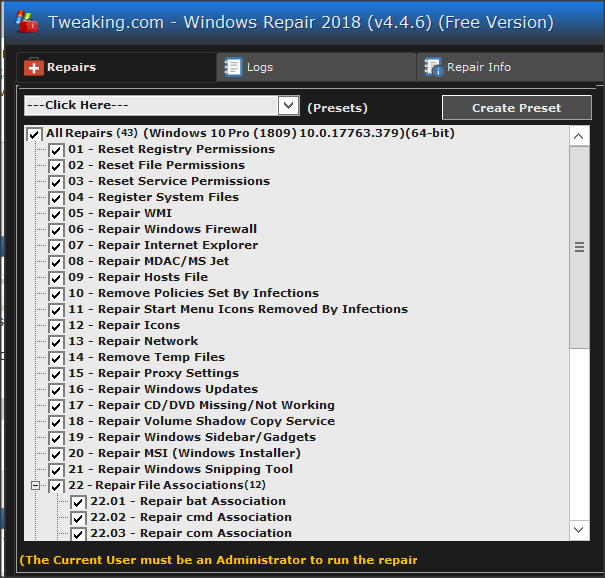Uncheck 22.01 Repair bat Association
Screen dimensions: 605x578
point(78,503)
